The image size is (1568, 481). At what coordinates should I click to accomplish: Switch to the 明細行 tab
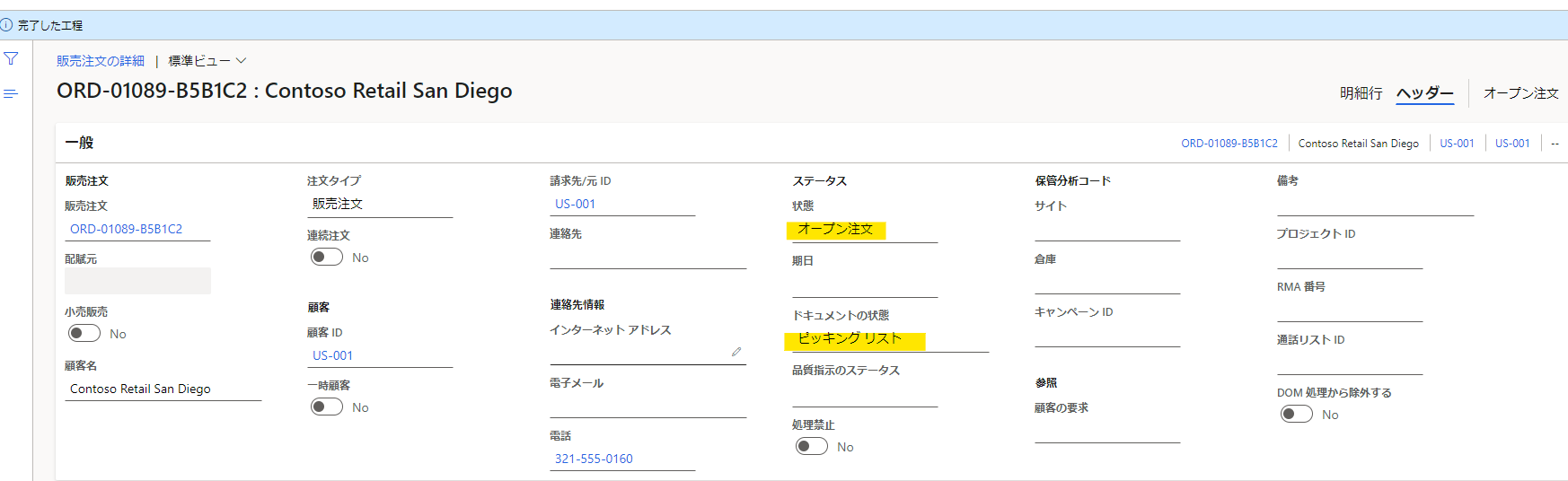point(1361,93)
